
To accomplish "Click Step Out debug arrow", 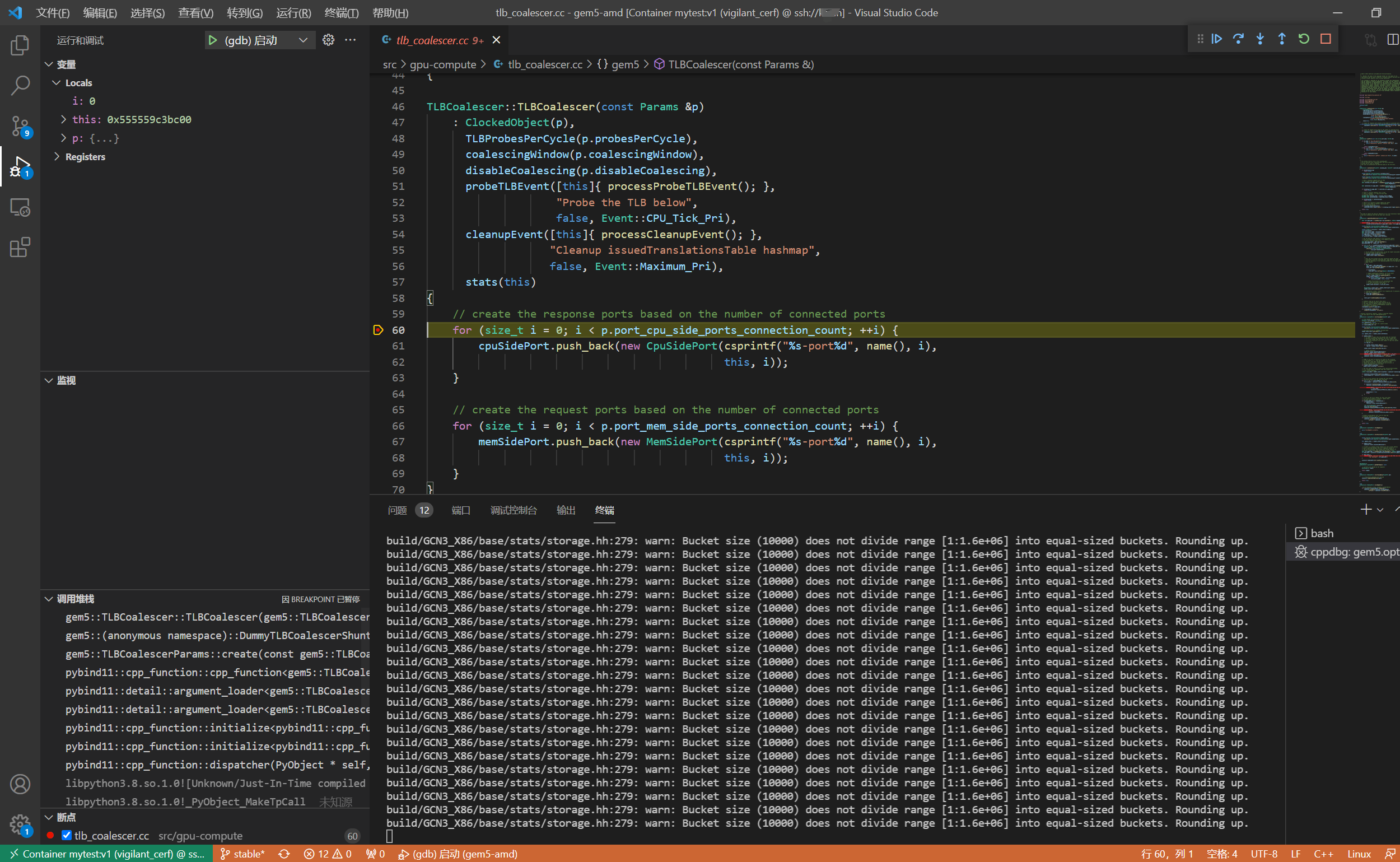I will coord(1281,39).
